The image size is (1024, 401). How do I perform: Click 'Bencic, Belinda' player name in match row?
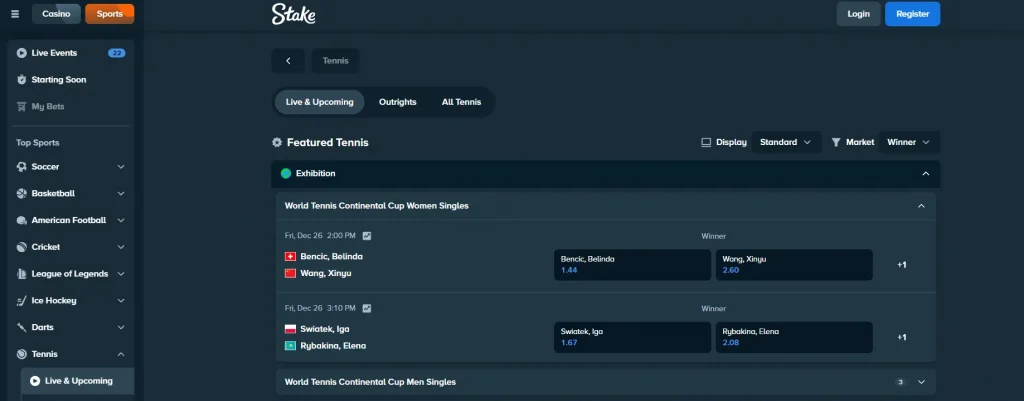tap(332, 257)
